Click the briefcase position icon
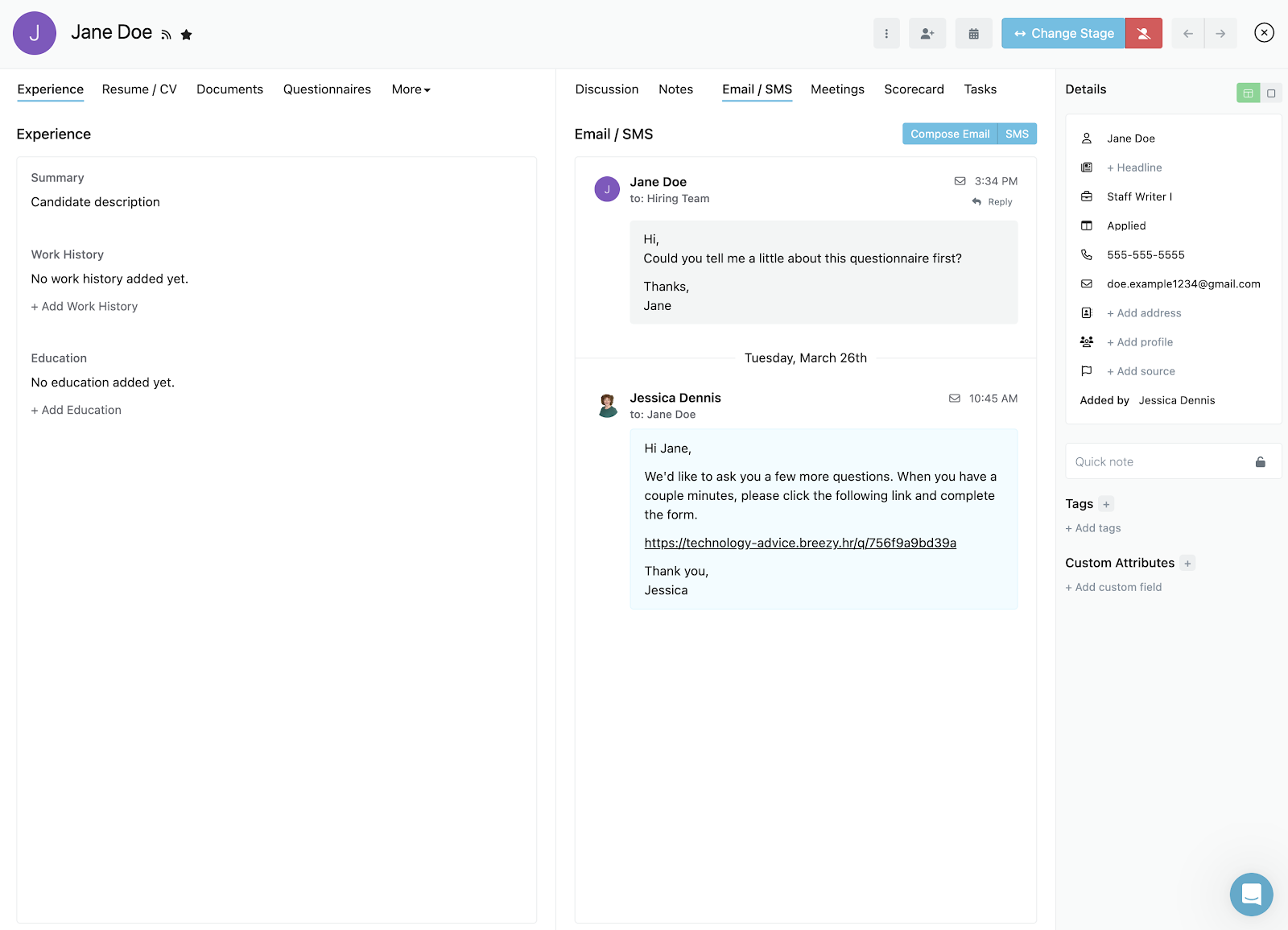 pyautogui.click(x=1087, y=196)
